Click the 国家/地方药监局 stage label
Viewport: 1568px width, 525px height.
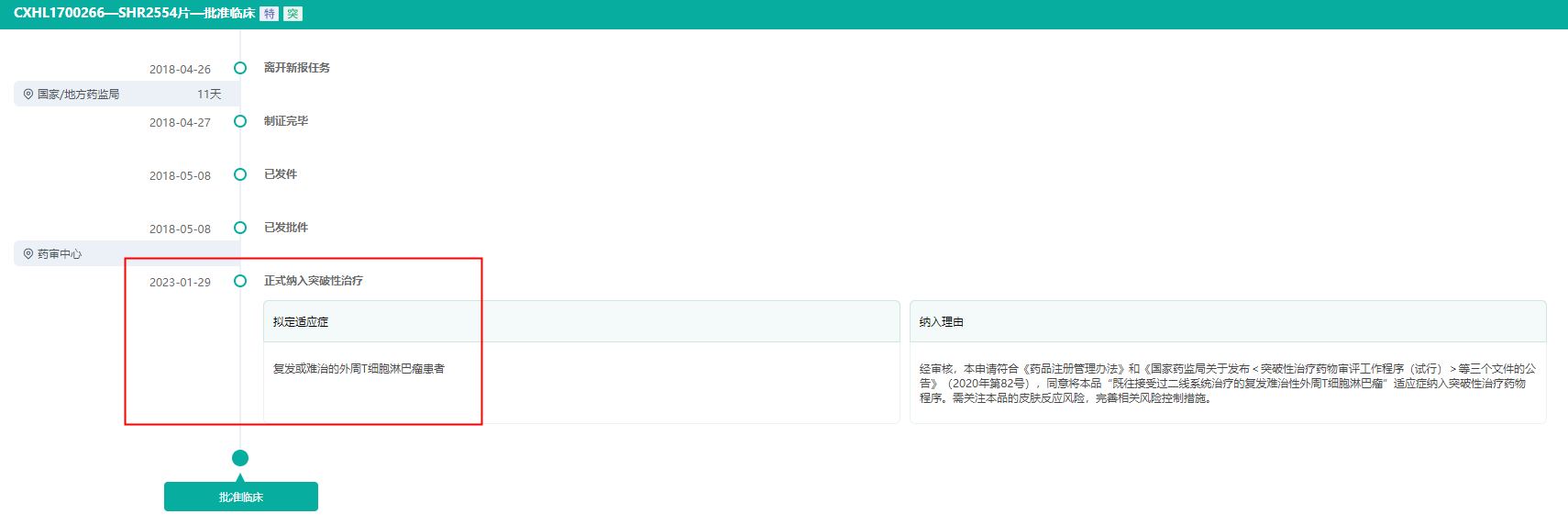point(78,94)
